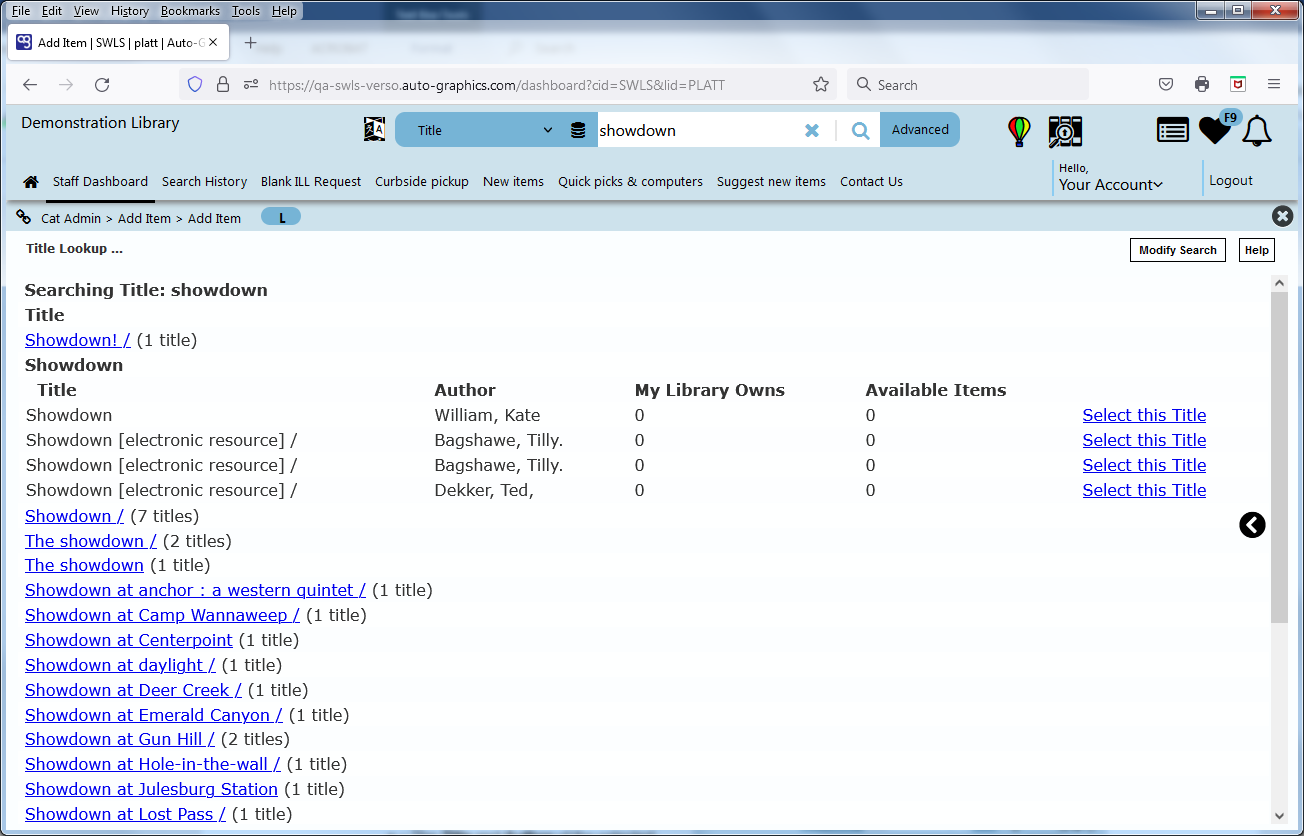Open the Edit menu
1304x836 pixels.
(52, 11)
